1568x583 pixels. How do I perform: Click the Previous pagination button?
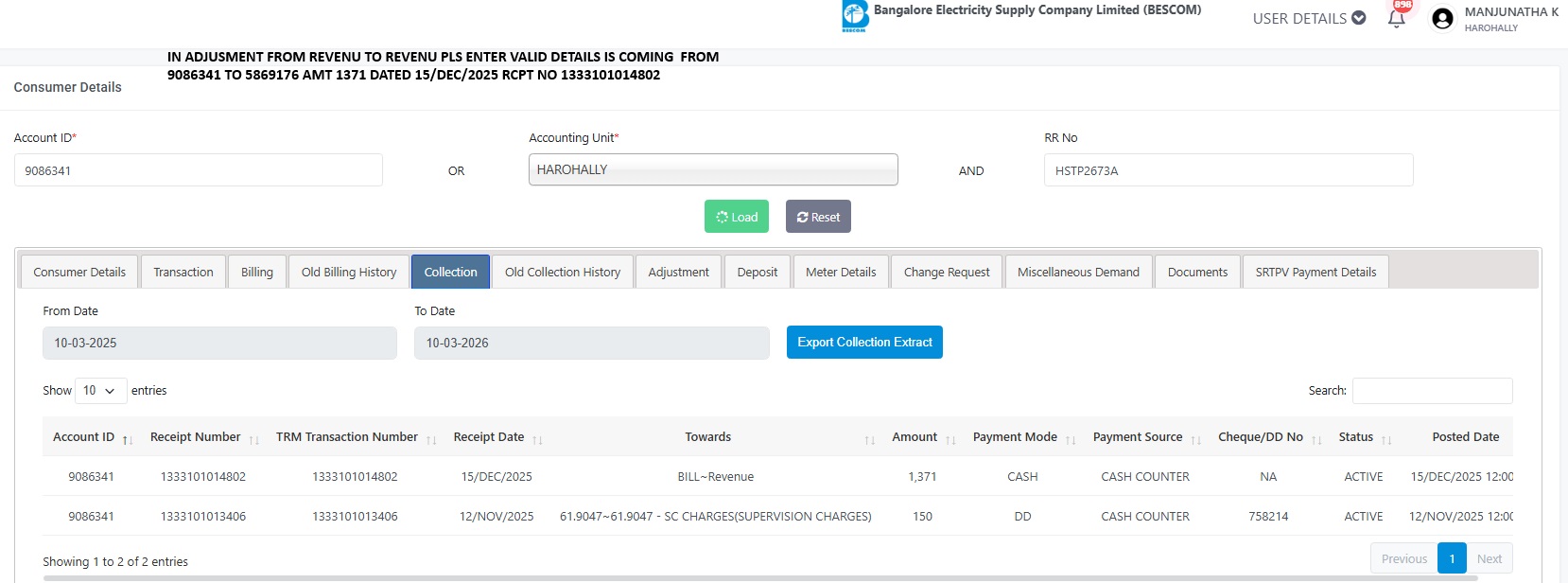(1403, 558)
